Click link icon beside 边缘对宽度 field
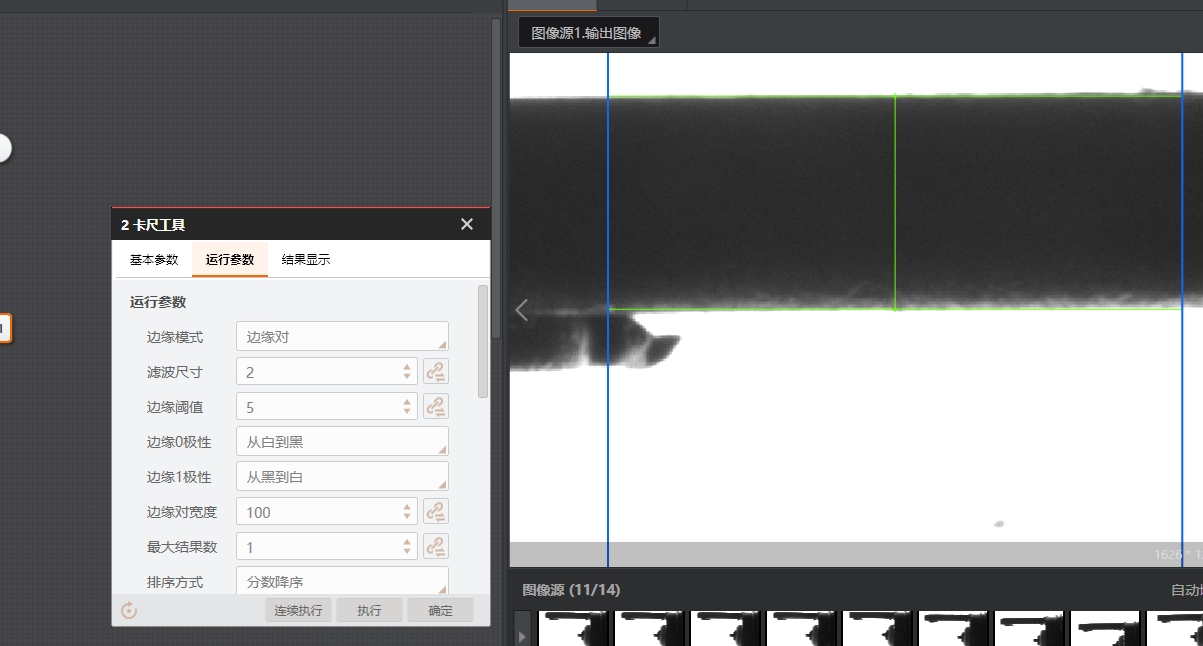Screen dimensions: 1203x646 click(435, 512)
